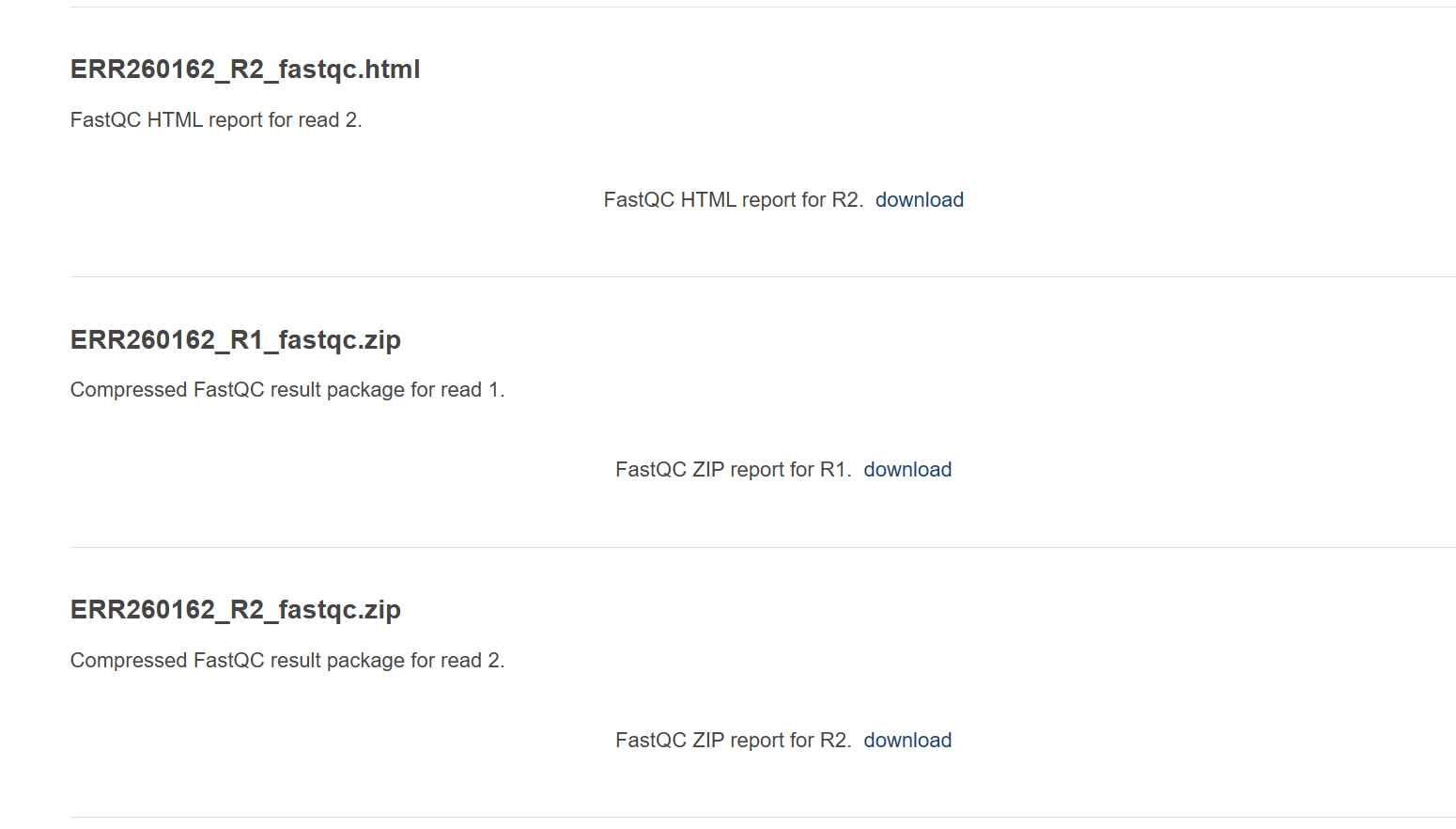Download the FastQC ZIP report for R1
1456x829 pixels.
coord(907,470)
